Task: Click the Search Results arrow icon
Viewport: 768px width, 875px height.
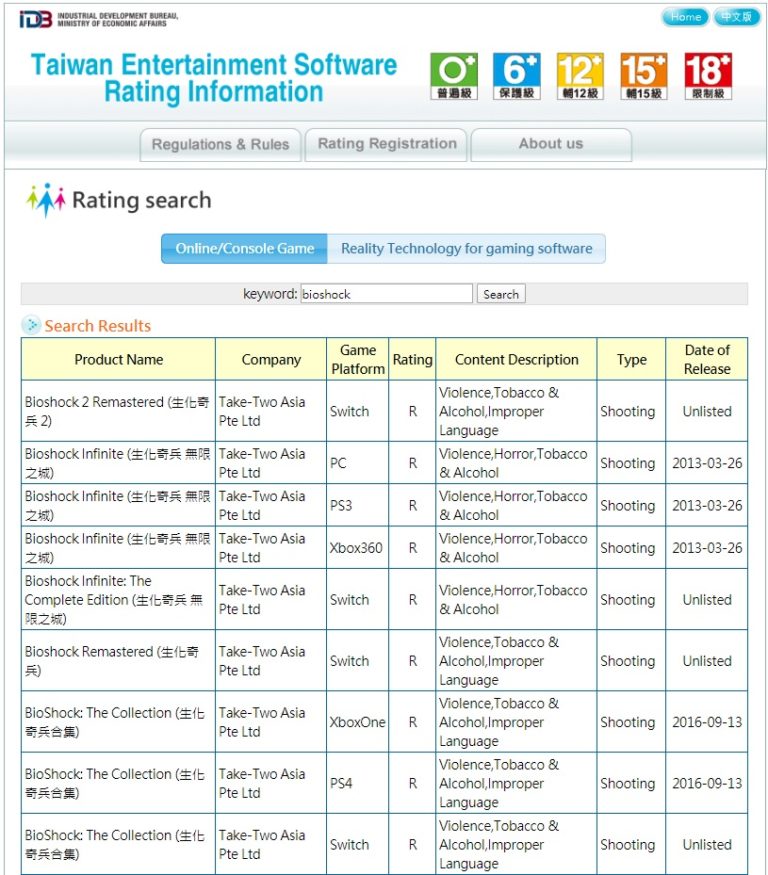Action: (x=31, y=325)
